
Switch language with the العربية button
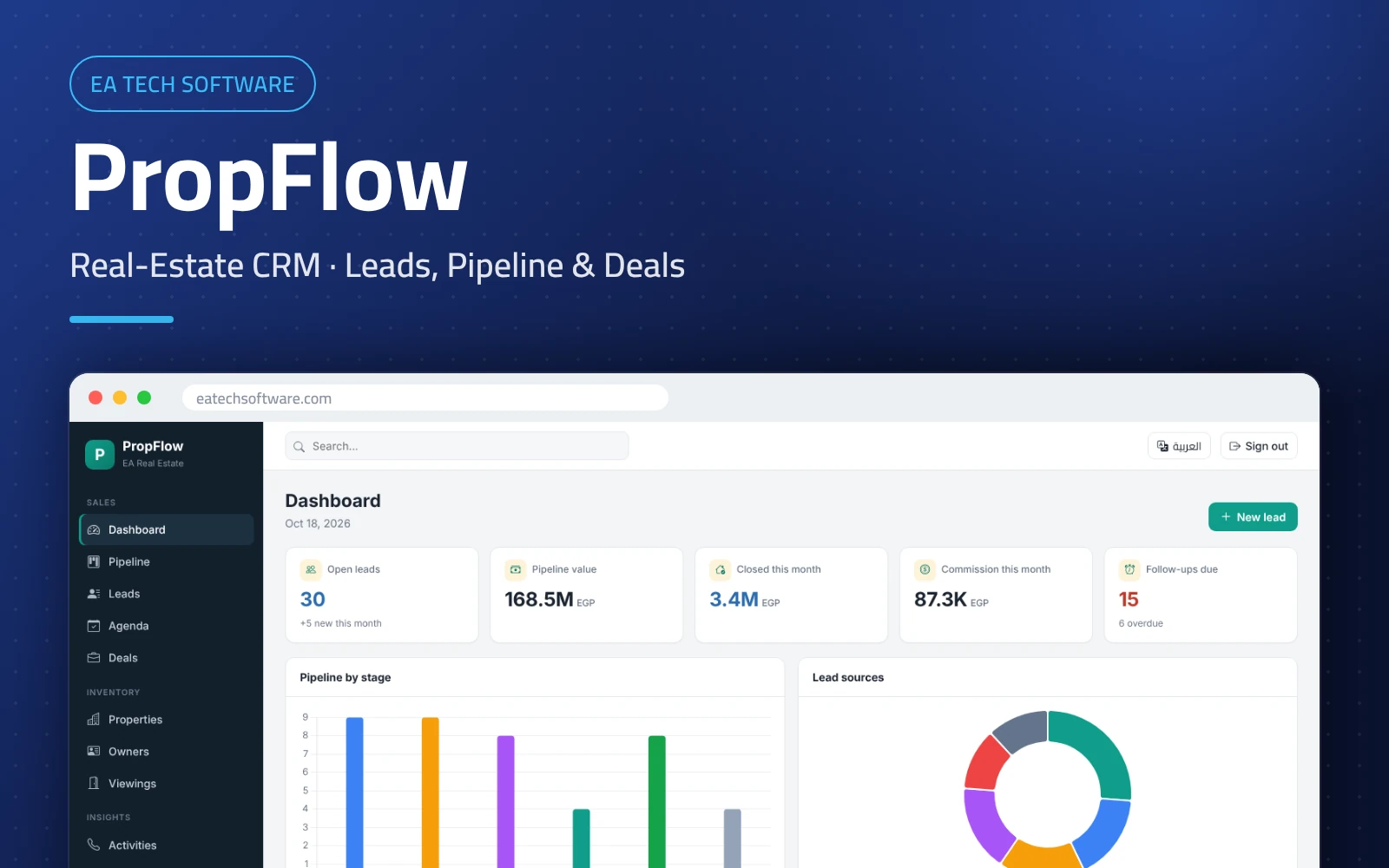[1179, 446]
